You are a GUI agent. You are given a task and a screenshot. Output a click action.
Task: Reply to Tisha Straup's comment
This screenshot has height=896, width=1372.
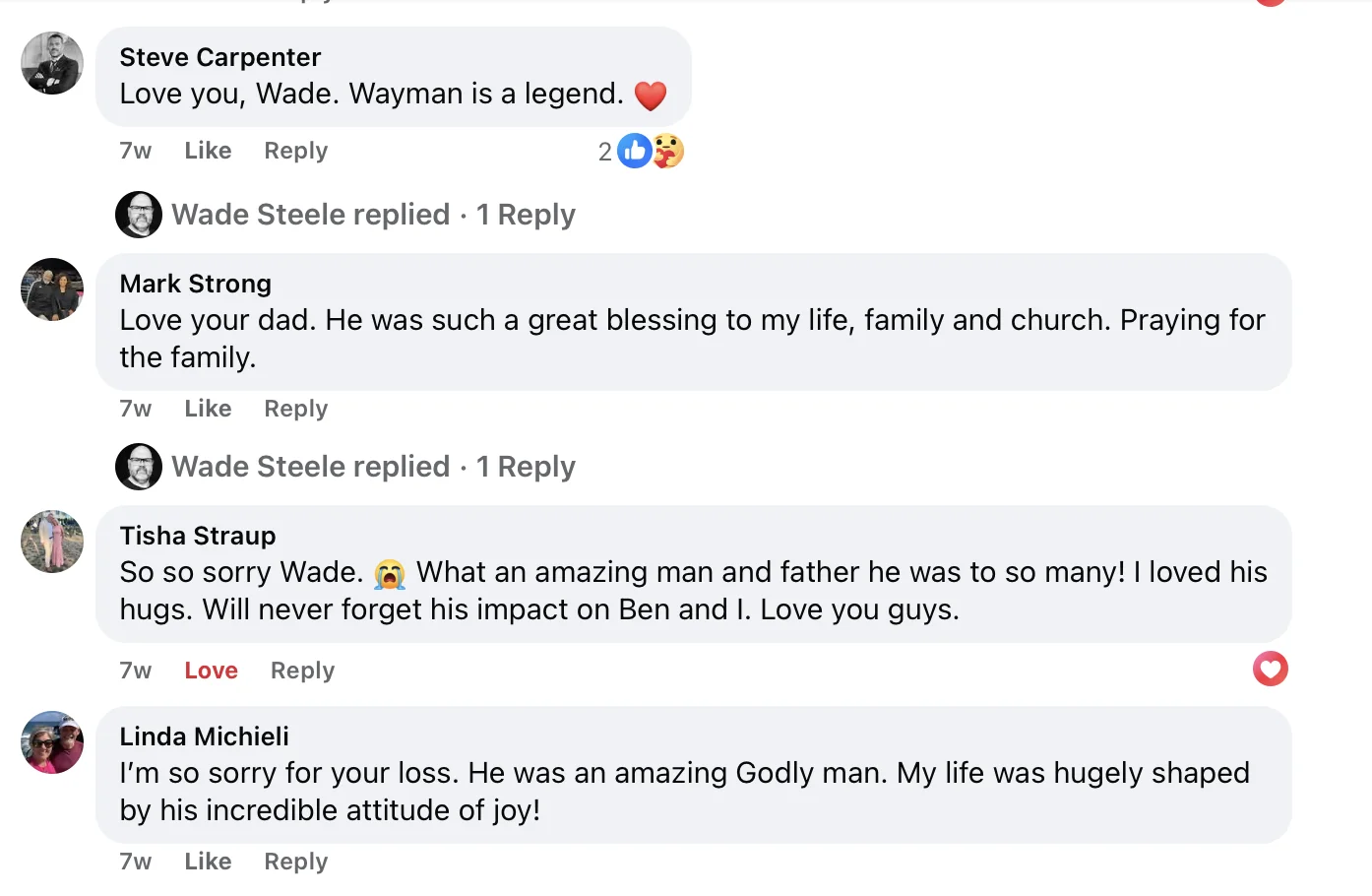pos(302,671)
